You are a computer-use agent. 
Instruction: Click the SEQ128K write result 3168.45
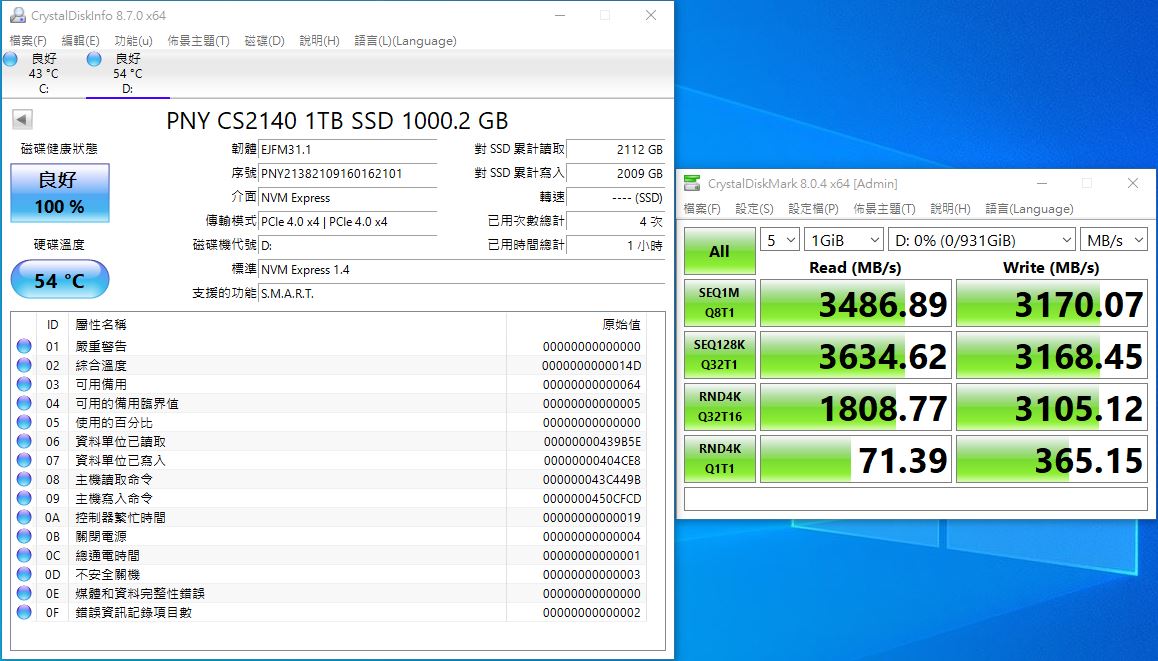pos(1052,355)
